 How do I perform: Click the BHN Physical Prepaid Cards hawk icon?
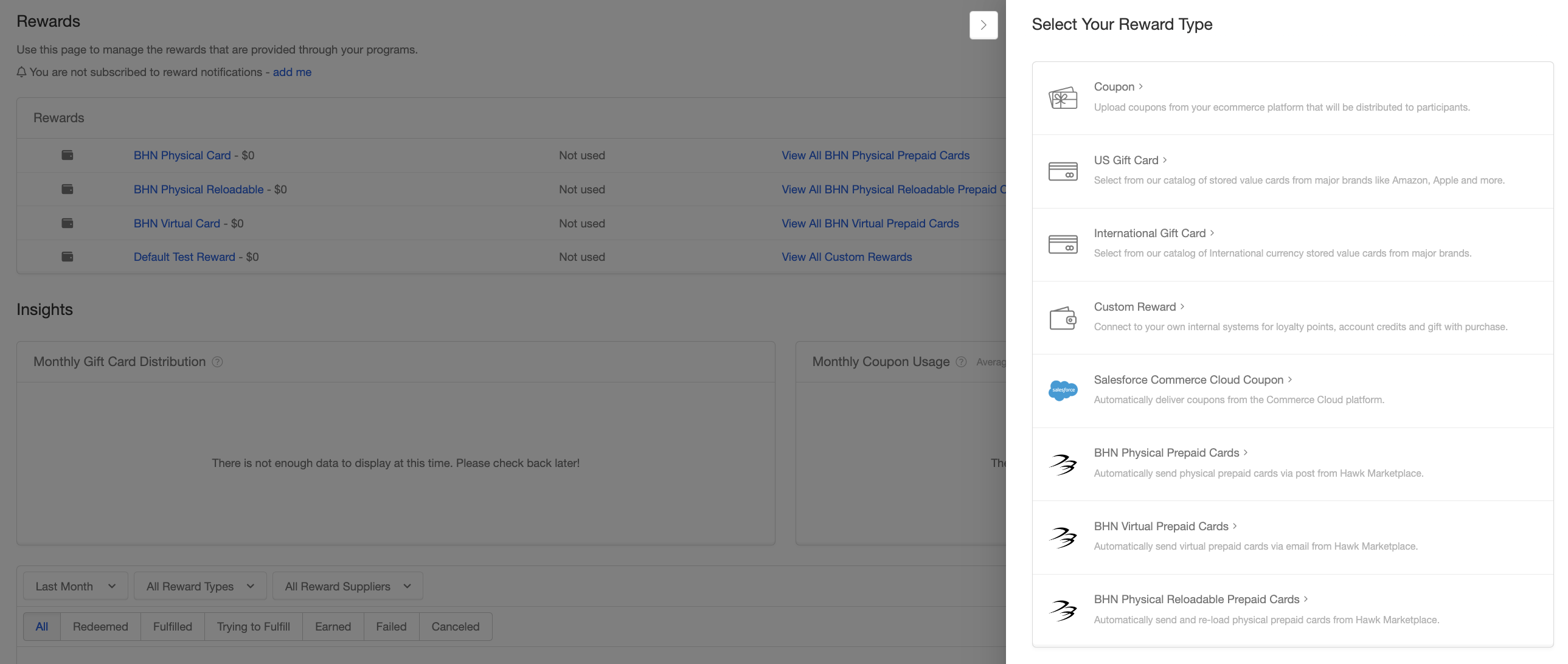coord(1063,465)
